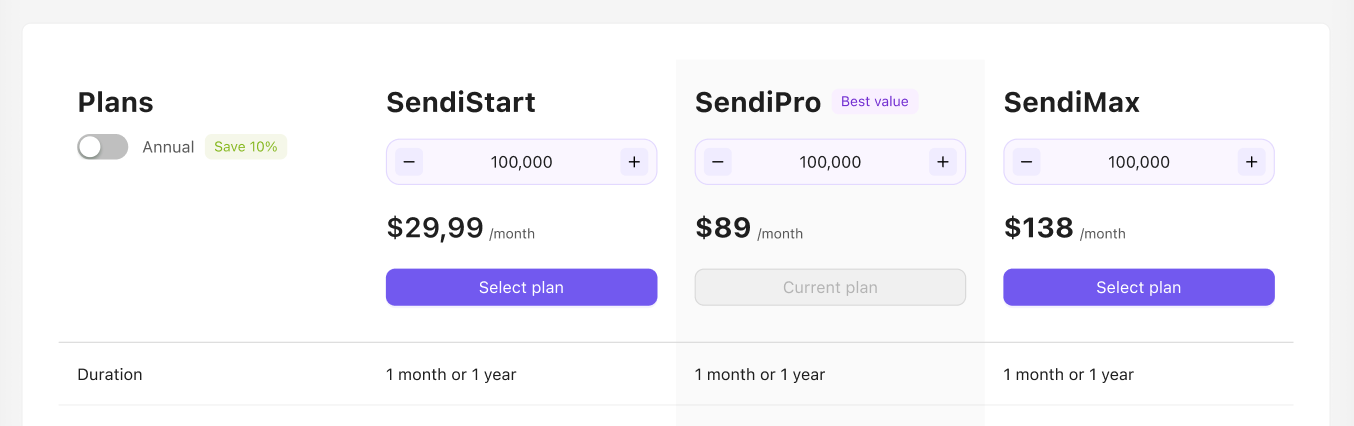Click the SendiPro plan heading
This screenshot has height=426, width=1354.
pyautogui.click(x=758, y=102)
